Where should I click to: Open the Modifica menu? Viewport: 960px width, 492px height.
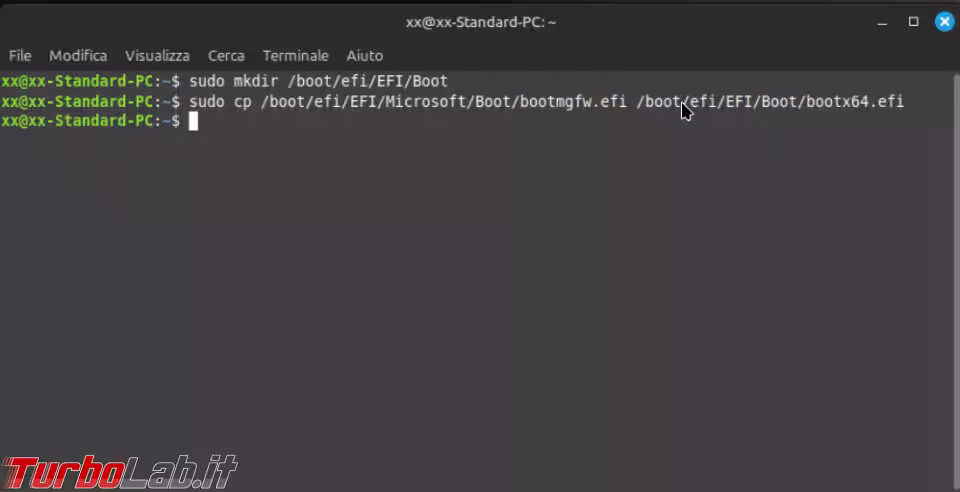coord(78,56)
